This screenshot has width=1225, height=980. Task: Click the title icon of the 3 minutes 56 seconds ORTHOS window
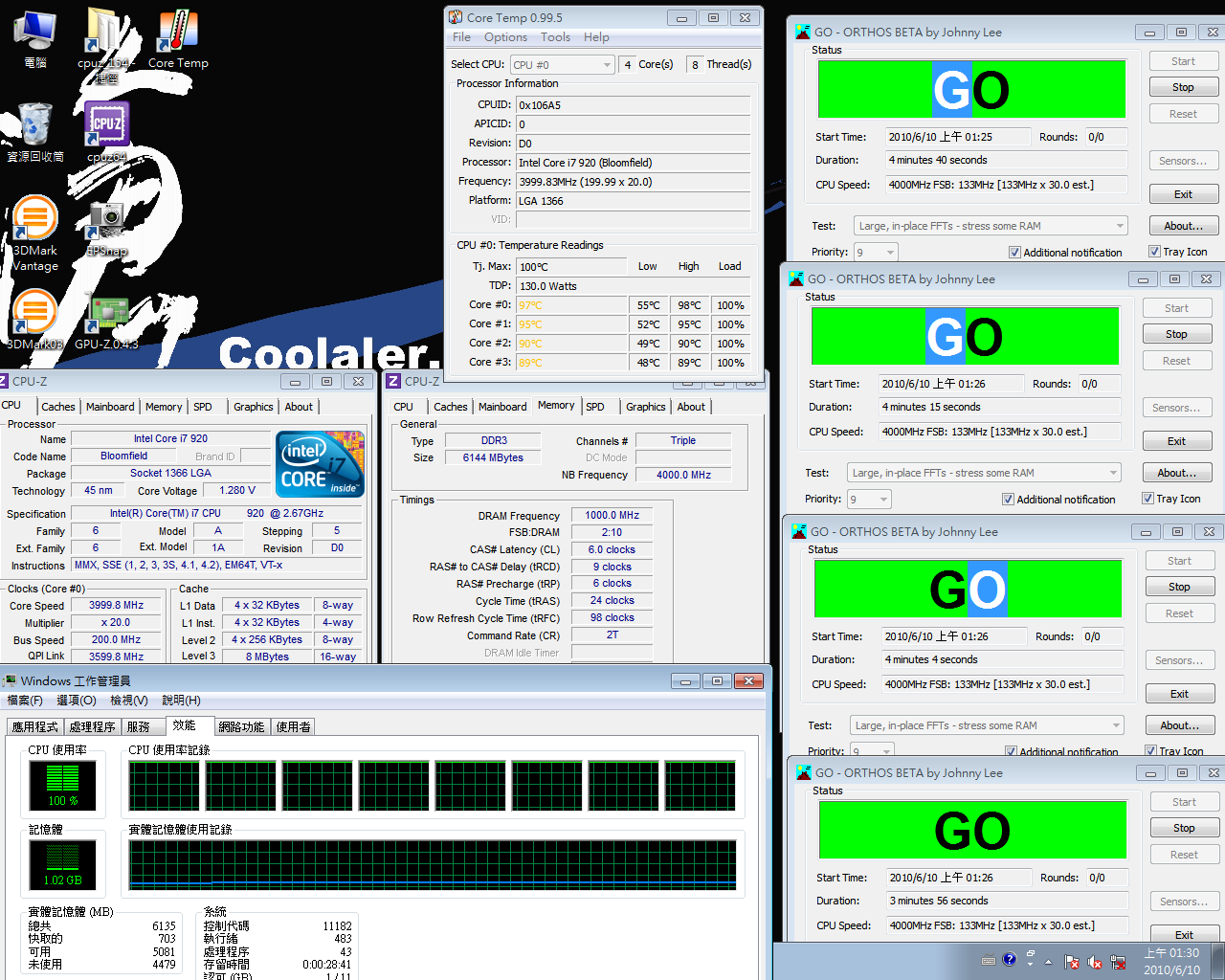804,772
